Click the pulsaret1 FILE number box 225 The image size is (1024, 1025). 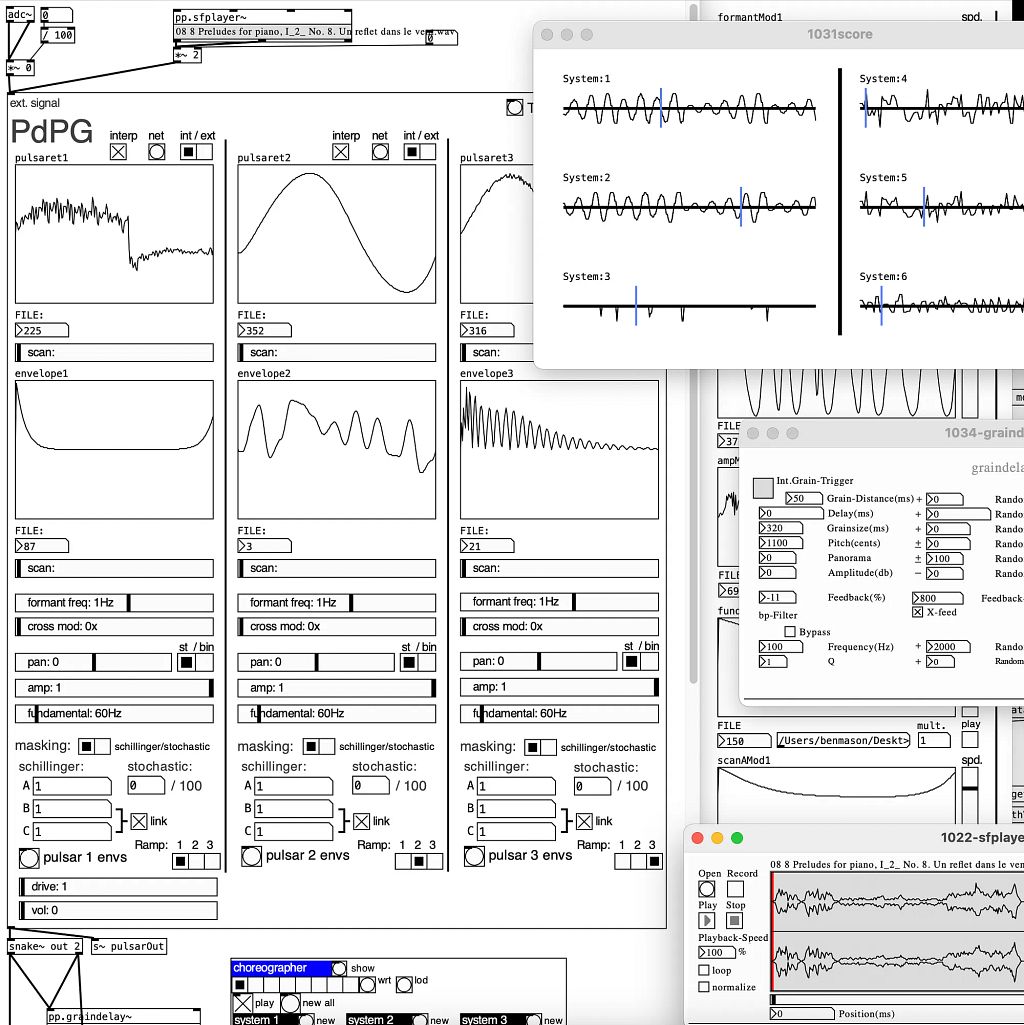point(42,331)
